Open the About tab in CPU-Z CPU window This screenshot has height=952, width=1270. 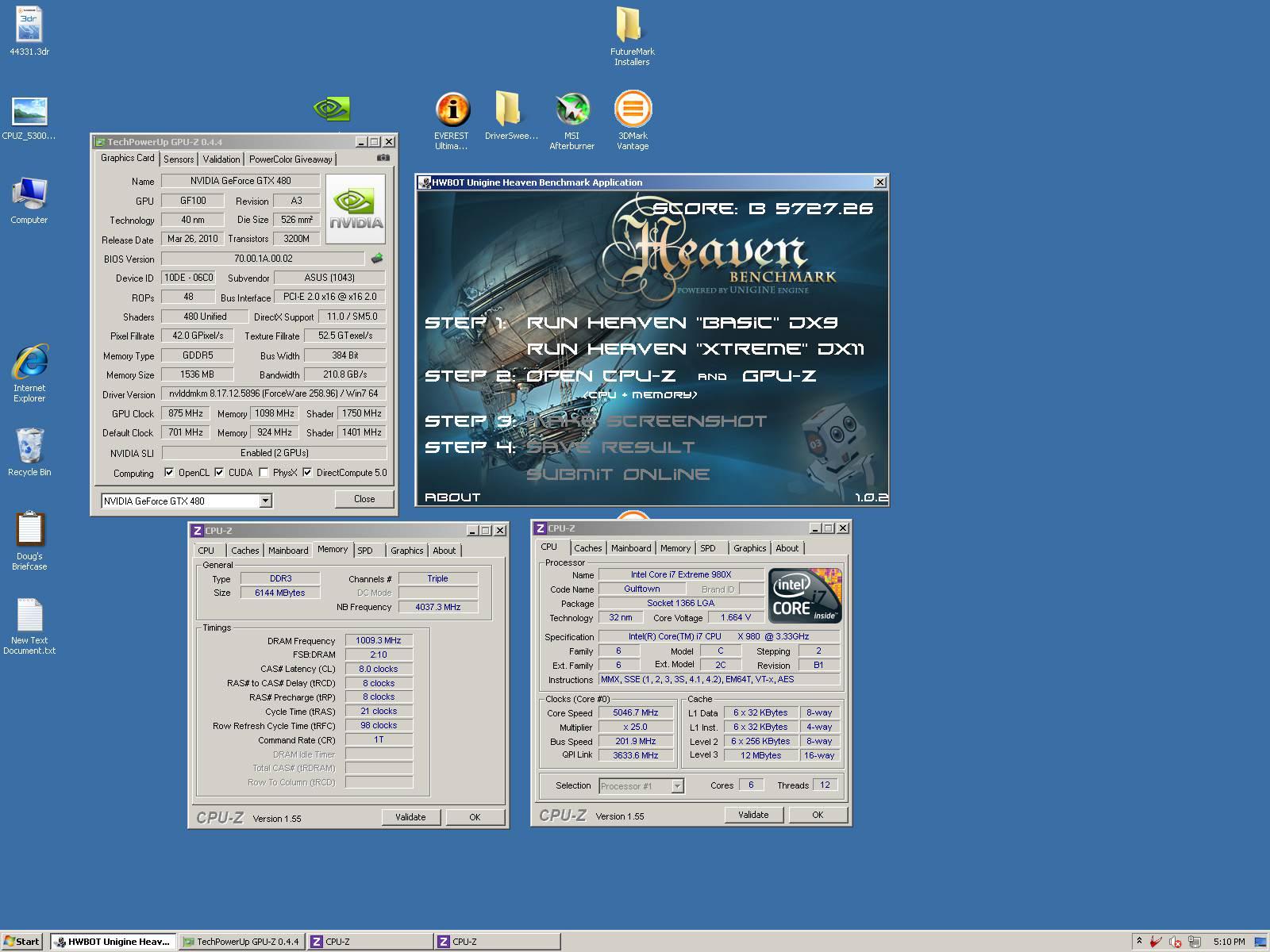coord(787,548)
